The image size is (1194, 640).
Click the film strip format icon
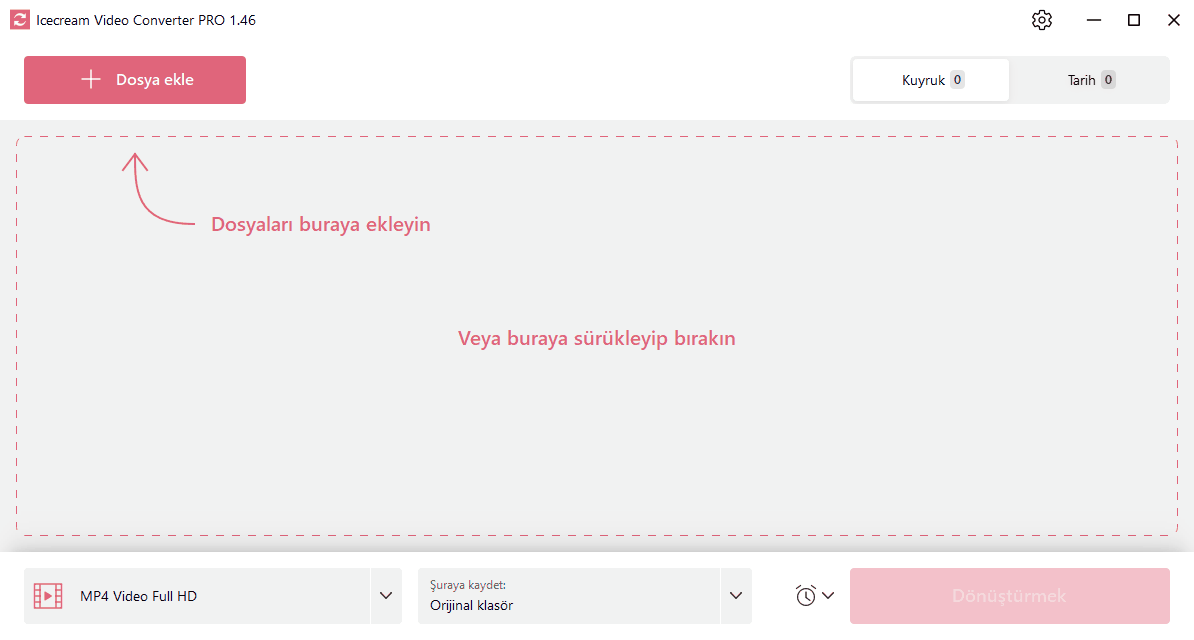(48, 596)
